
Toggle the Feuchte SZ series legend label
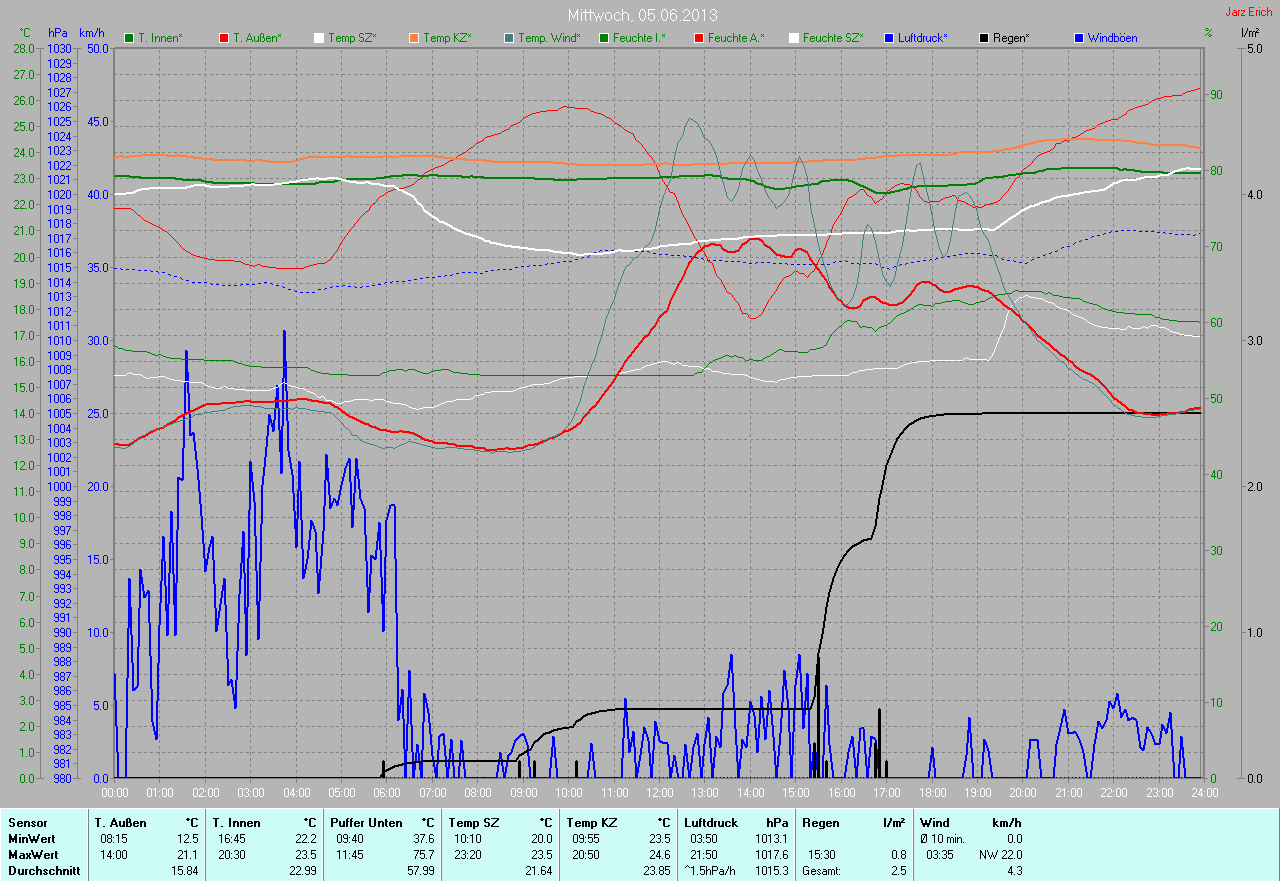[833, 38]
